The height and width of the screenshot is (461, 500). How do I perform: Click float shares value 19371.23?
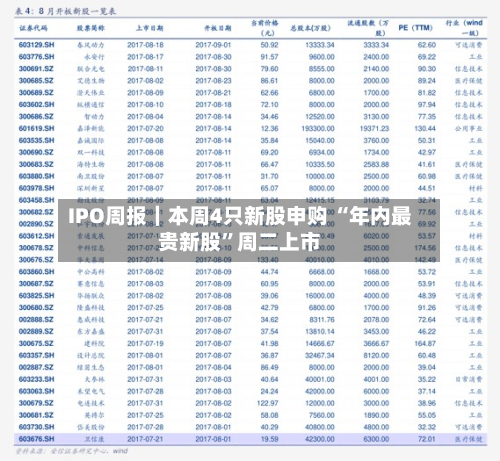tap(374, 129)
